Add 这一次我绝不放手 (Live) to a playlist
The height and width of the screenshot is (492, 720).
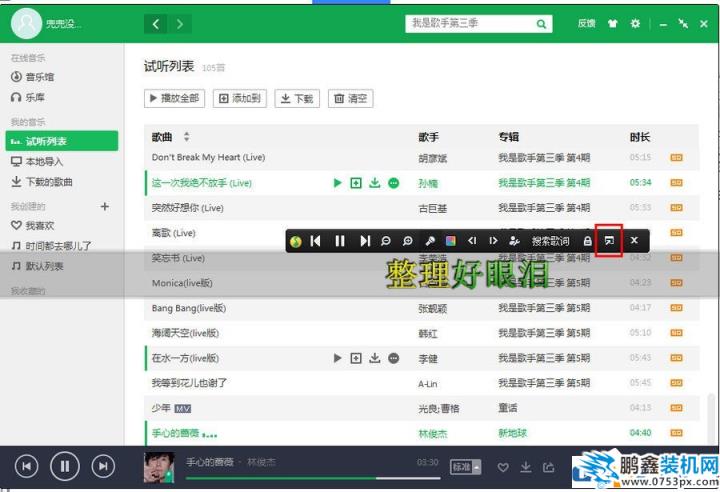pos(356,183)
